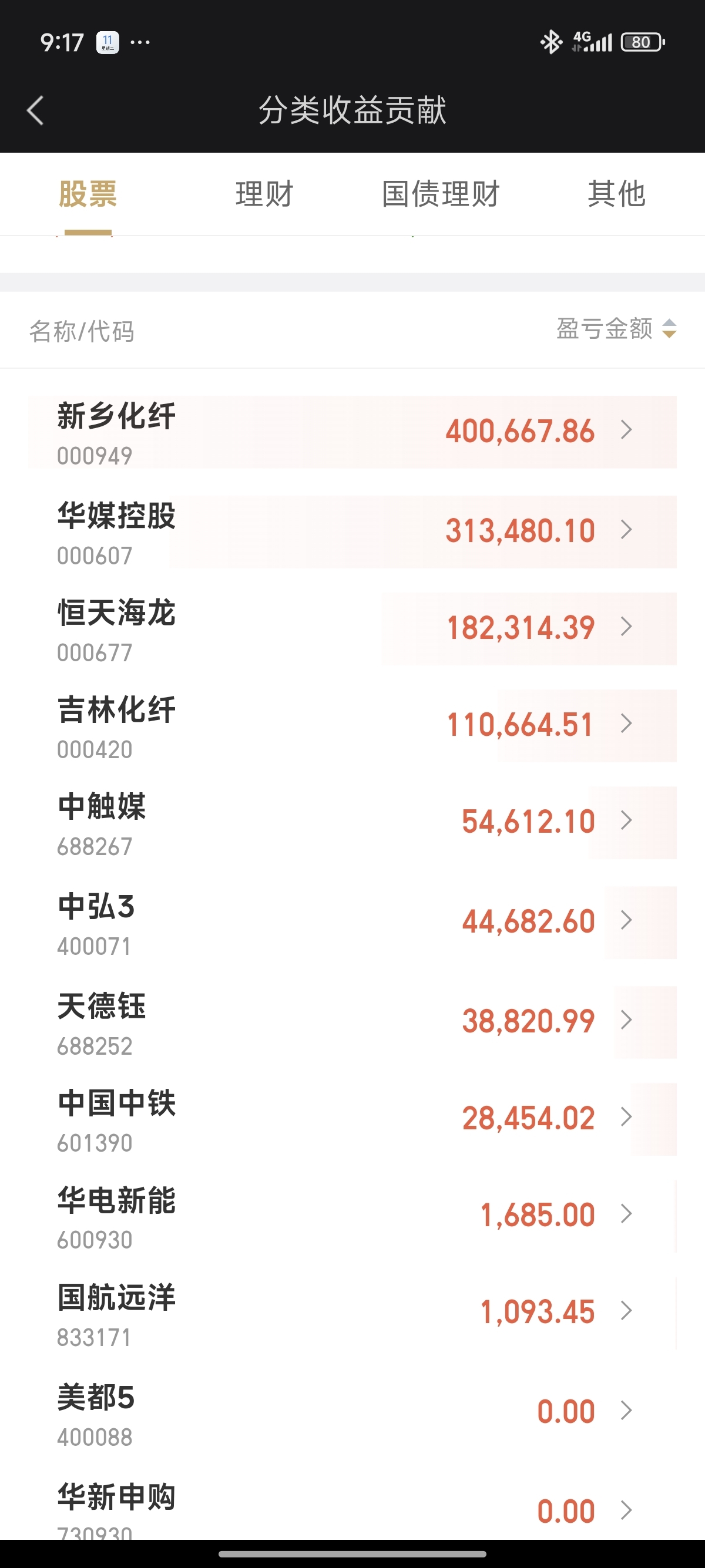Open the 中国中铁 601390 stock entry
The width and height of the screenshot is (705, 1568).
[x=352, y=1120]
